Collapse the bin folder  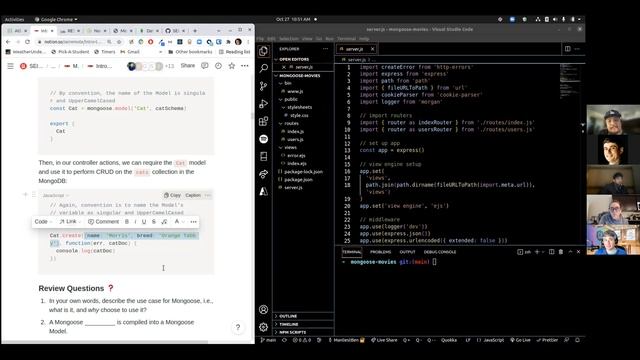coord(287,83)
